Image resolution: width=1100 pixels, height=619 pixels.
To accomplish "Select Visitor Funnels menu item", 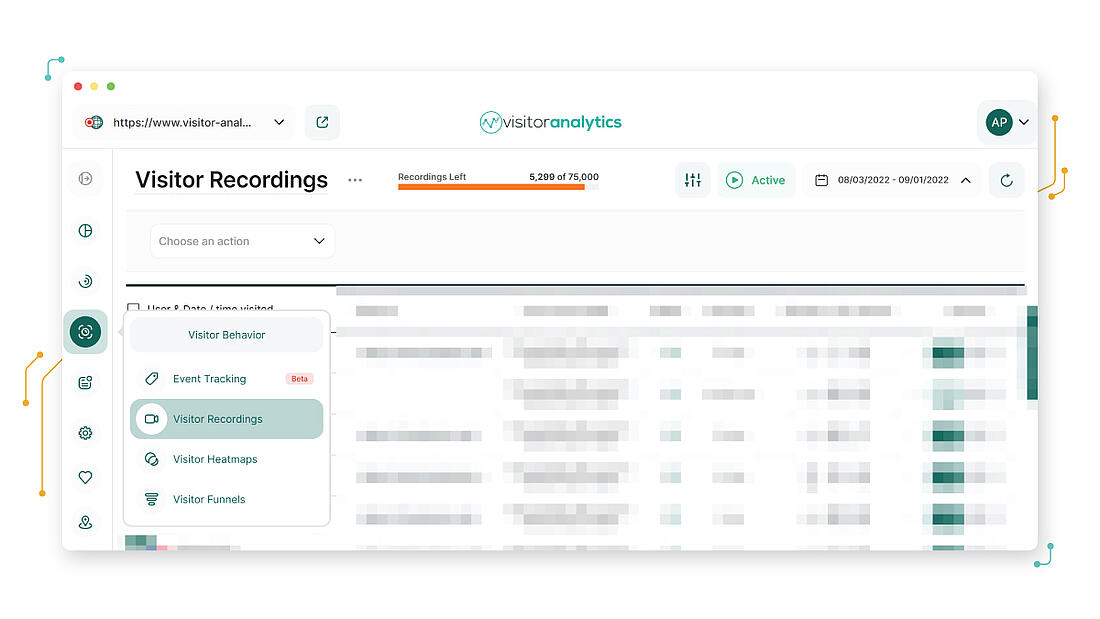I will click(227, 499).
